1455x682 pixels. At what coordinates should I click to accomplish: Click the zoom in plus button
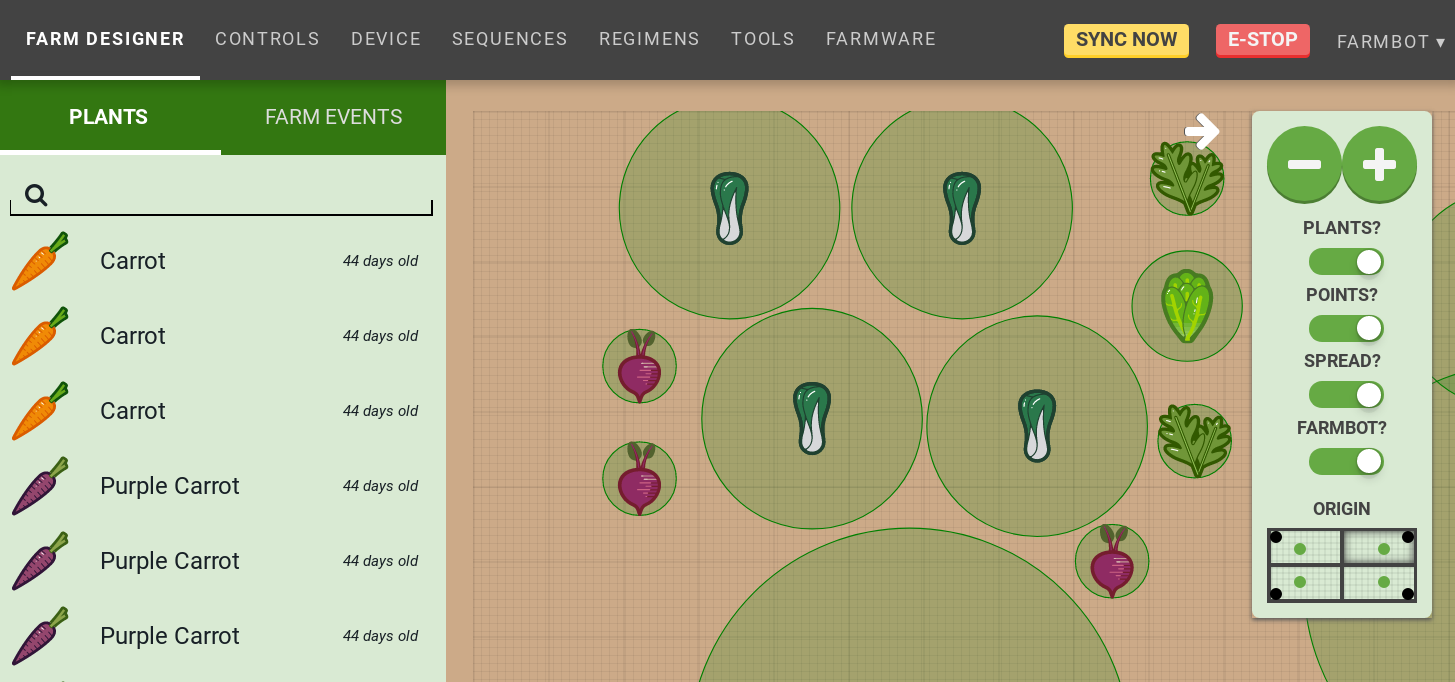pyautogui.click(x=1379, y=164)
